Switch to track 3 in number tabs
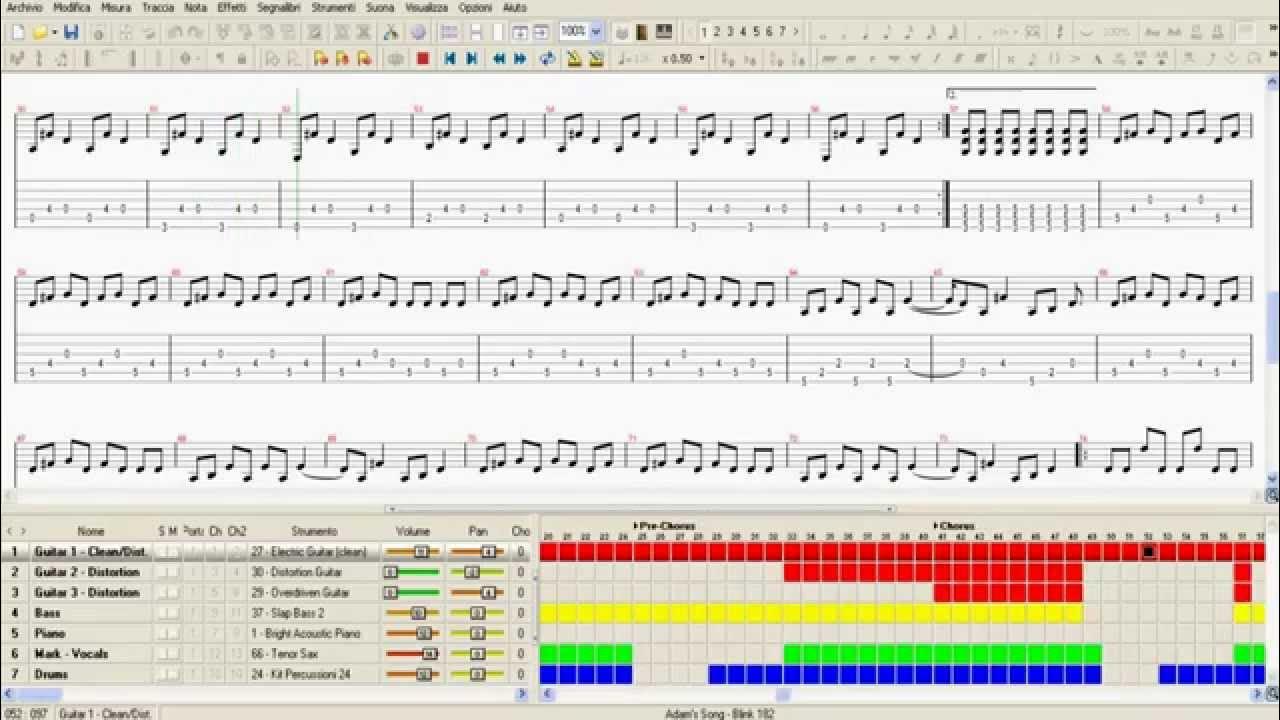The width and height of the screenshot is (1280, 720). 730,32
